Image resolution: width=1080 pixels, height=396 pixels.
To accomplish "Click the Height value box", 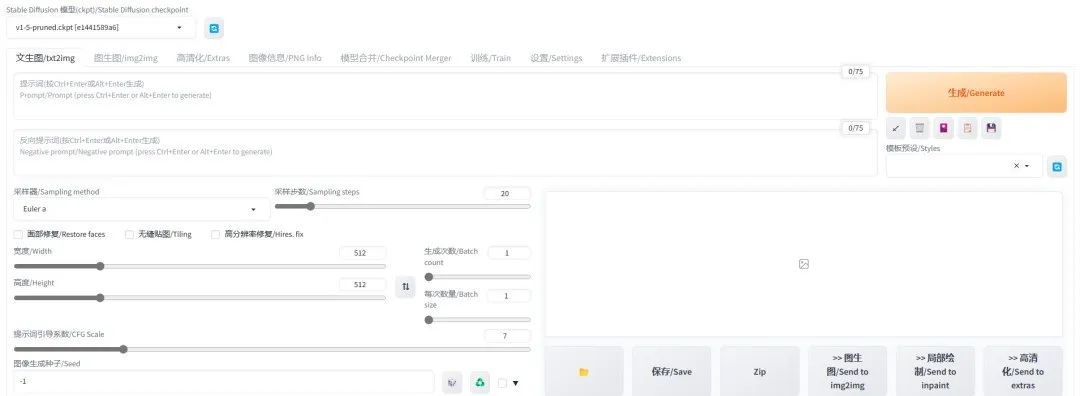I will 362,284.
